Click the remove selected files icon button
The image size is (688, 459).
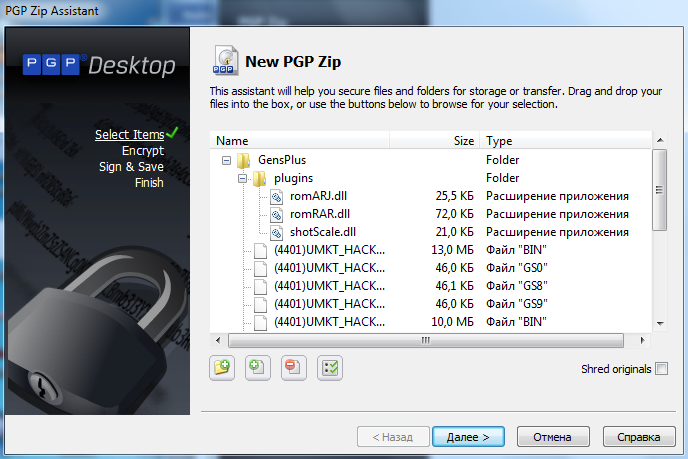coord(294,368)
